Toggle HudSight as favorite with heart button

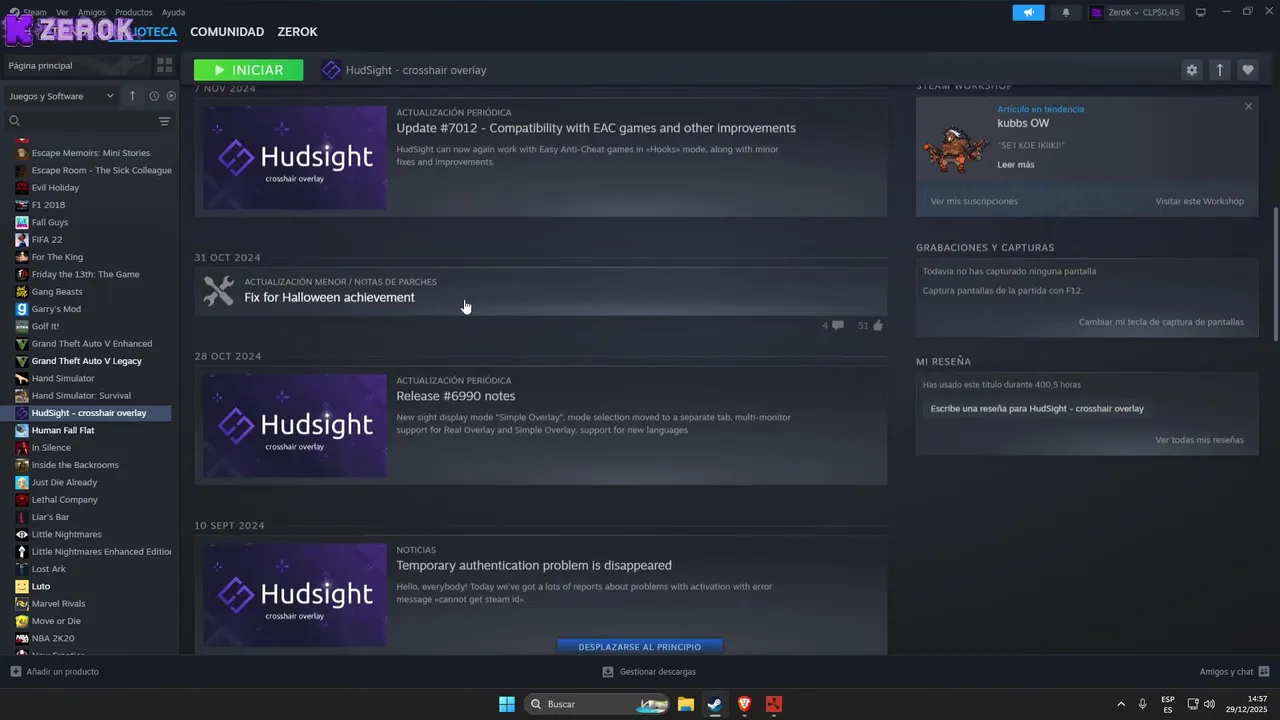click(1247, 70)
